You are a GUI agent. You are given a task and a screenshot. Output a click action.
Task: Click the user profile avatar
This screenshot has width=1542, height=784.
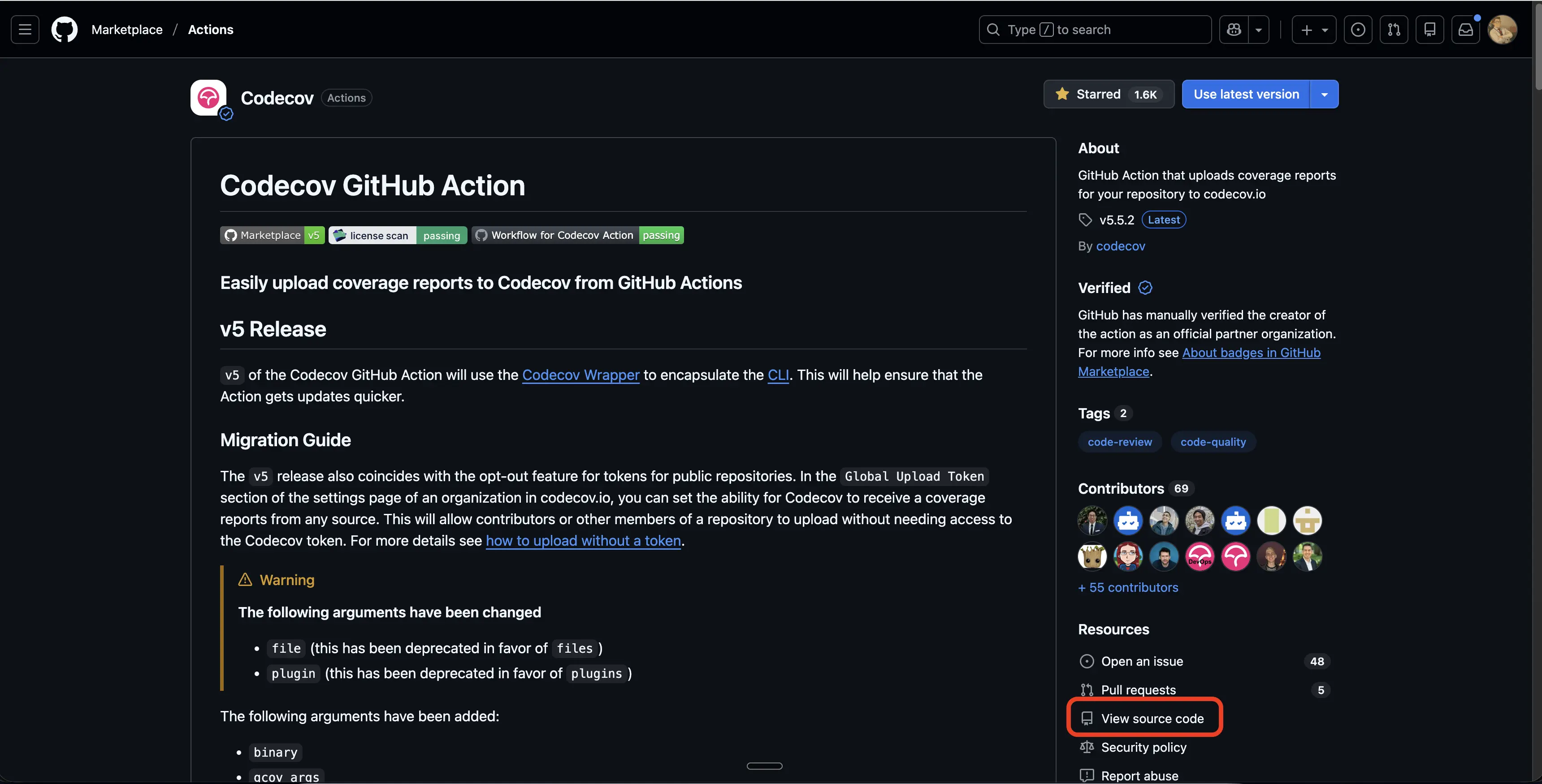[x=1502, y=29]
